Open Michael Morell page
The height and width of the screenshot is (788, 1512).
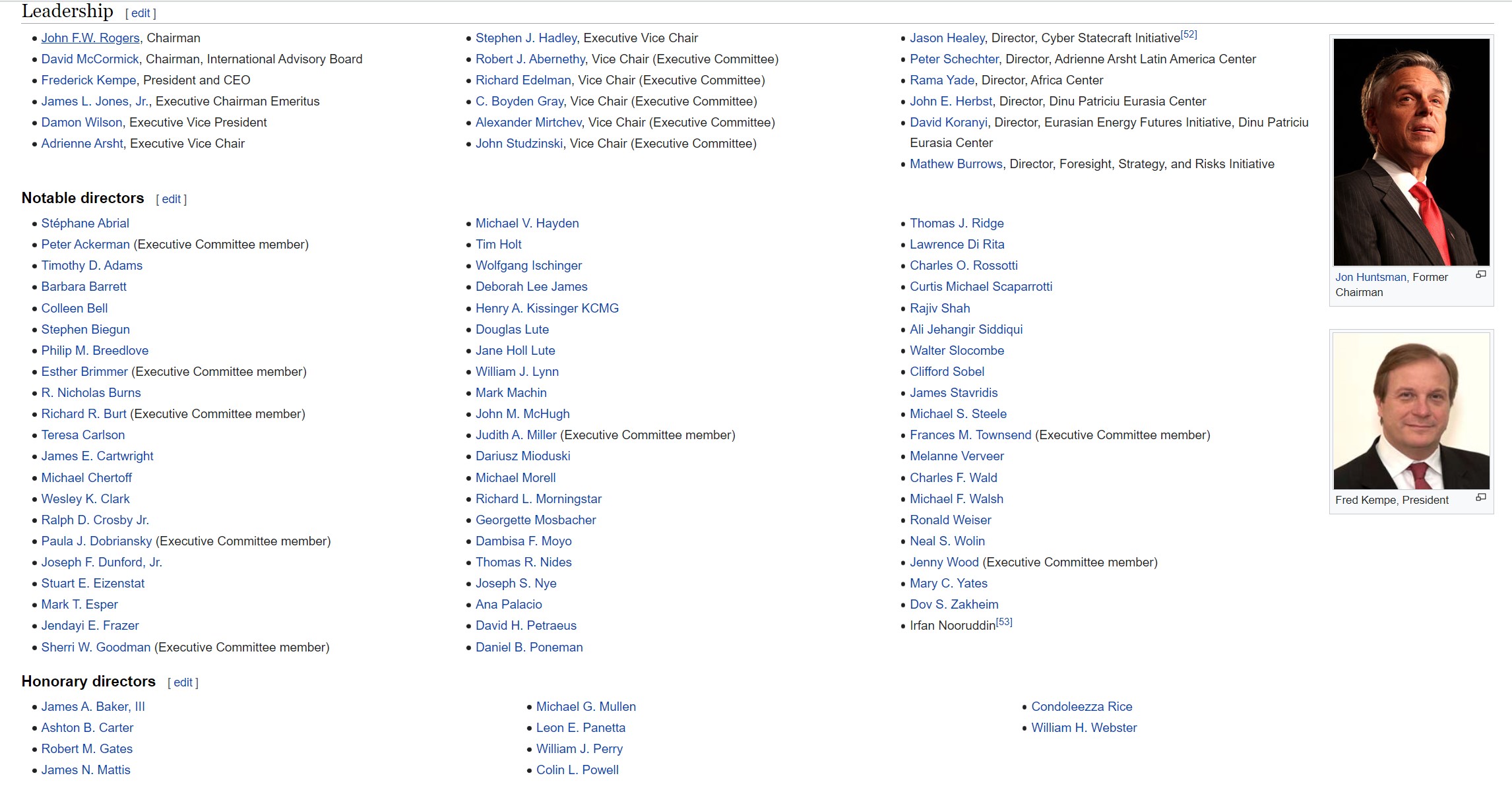pos(516,478)
